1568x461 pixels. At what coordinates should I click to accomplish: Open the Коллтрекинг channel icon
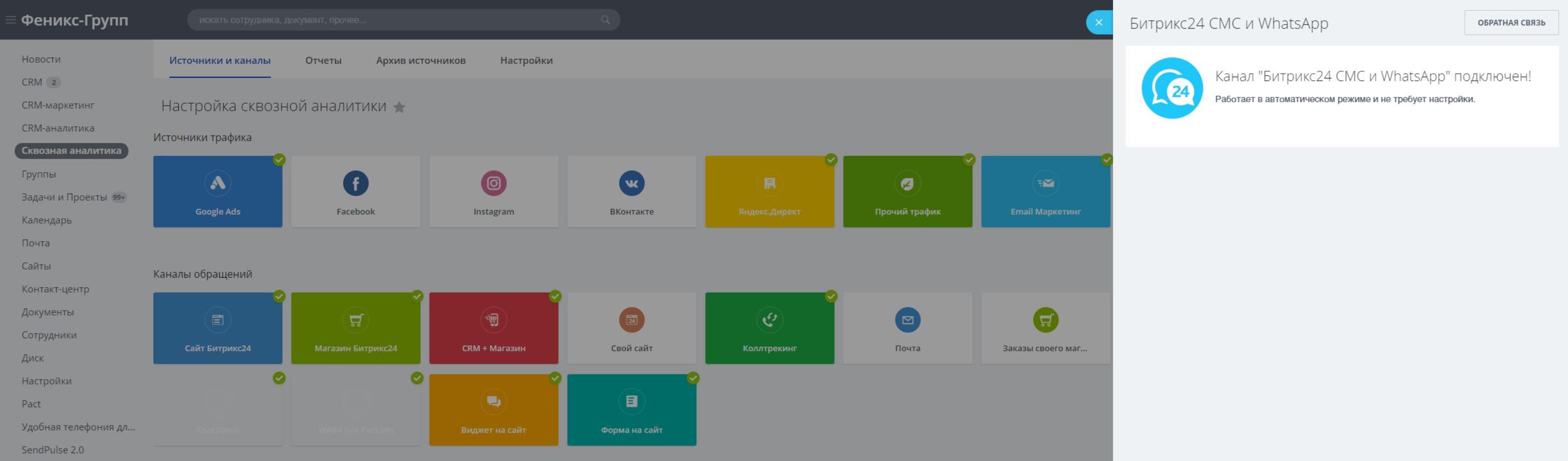coord(769,320)
